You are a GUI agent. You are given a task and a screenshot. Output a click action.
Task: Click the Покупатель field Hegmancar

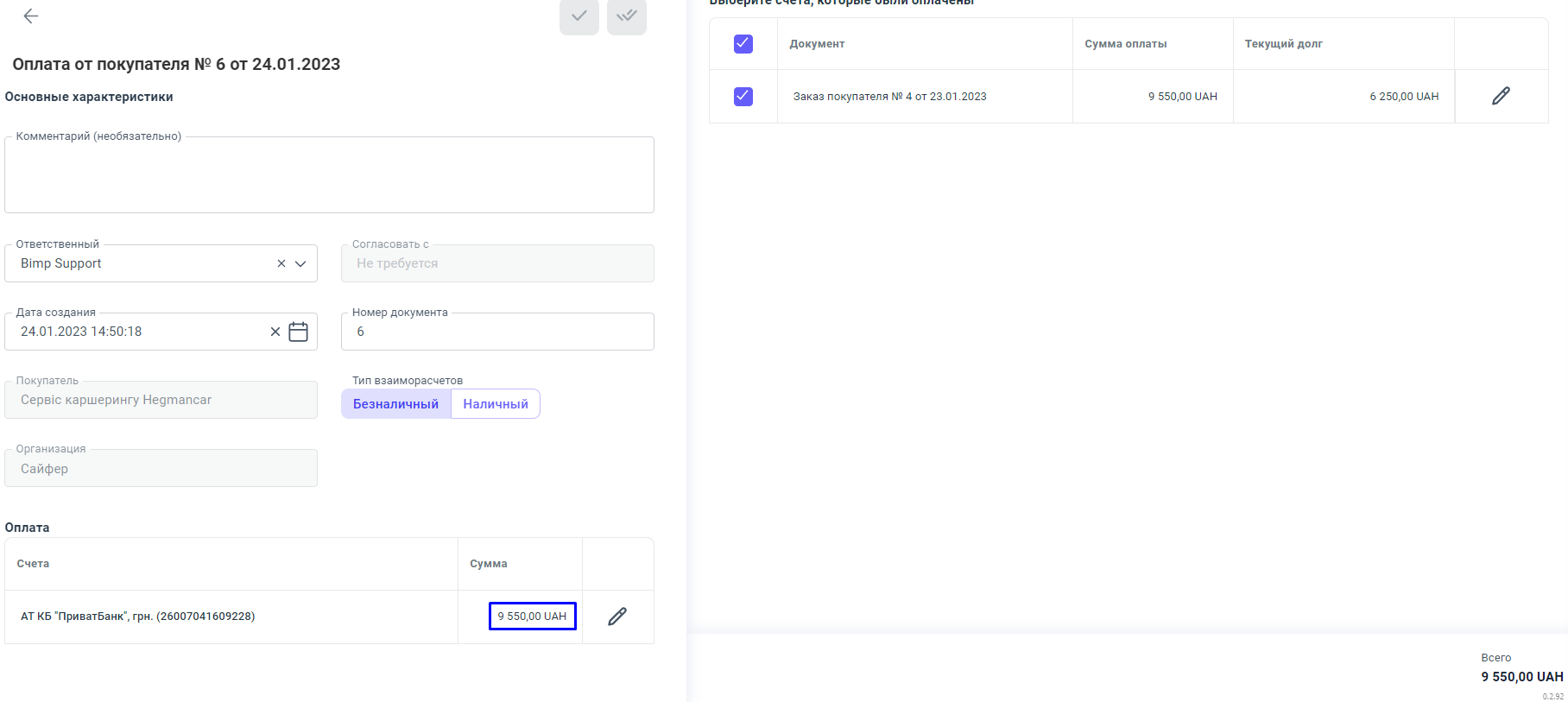(x=161, y=400)
